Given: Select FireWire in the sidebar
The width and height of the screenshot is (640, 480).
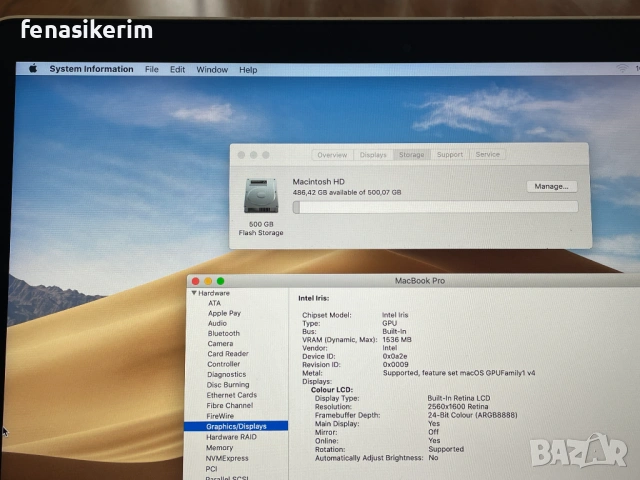Looking at the screenshot, I should [x=220, y=416].
